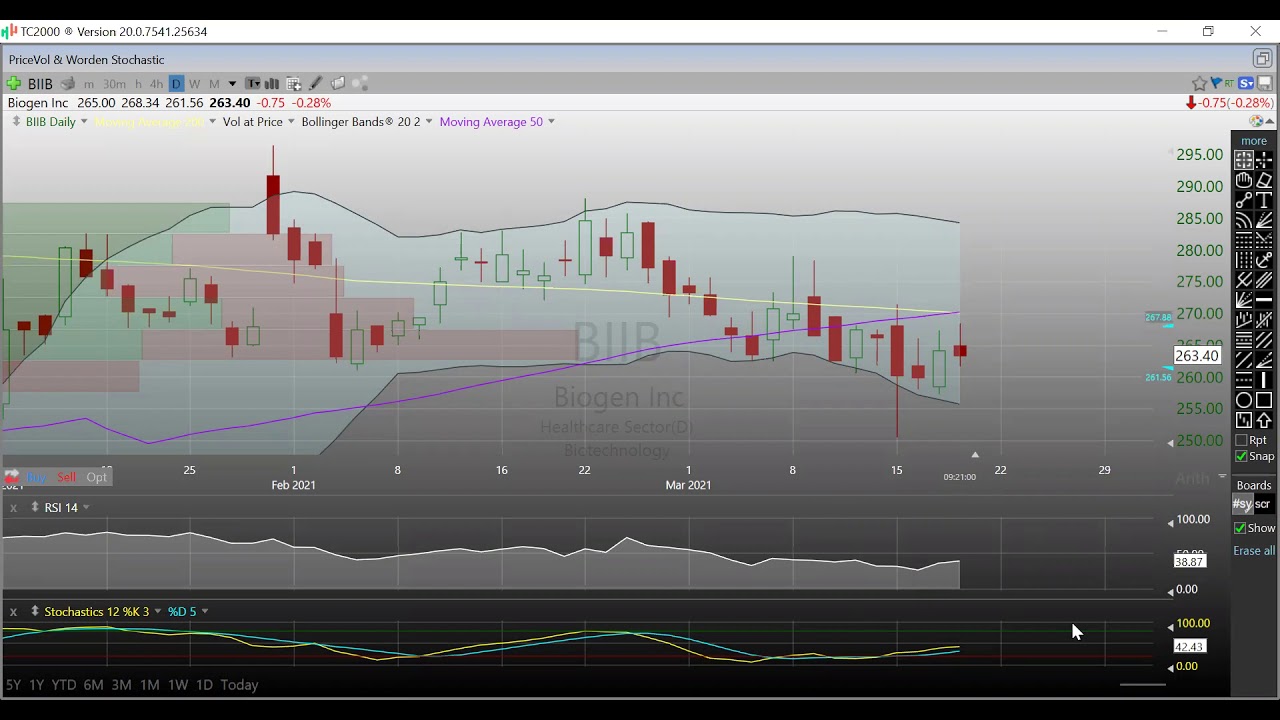Open the RSI 14 dropdown
Viewport: 1280px width, 720px height.
coord(86,507)
